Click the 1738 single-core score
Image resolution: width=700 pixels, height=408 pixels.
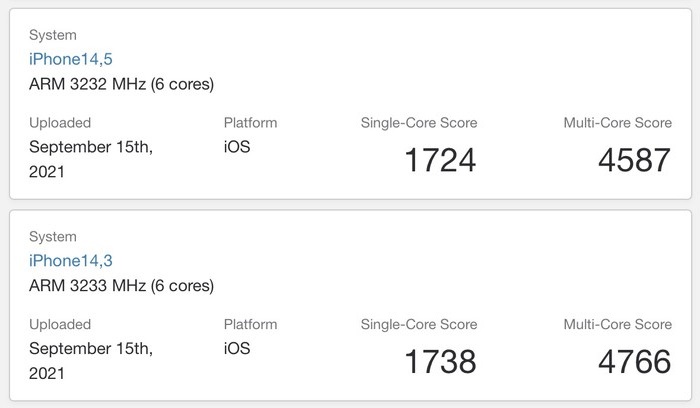pos(440,362)
